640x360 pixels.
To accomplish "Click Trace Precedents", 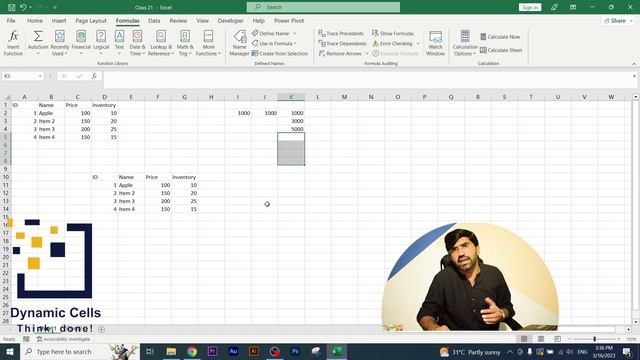I will pyautogui.click(x=341, y=33).
